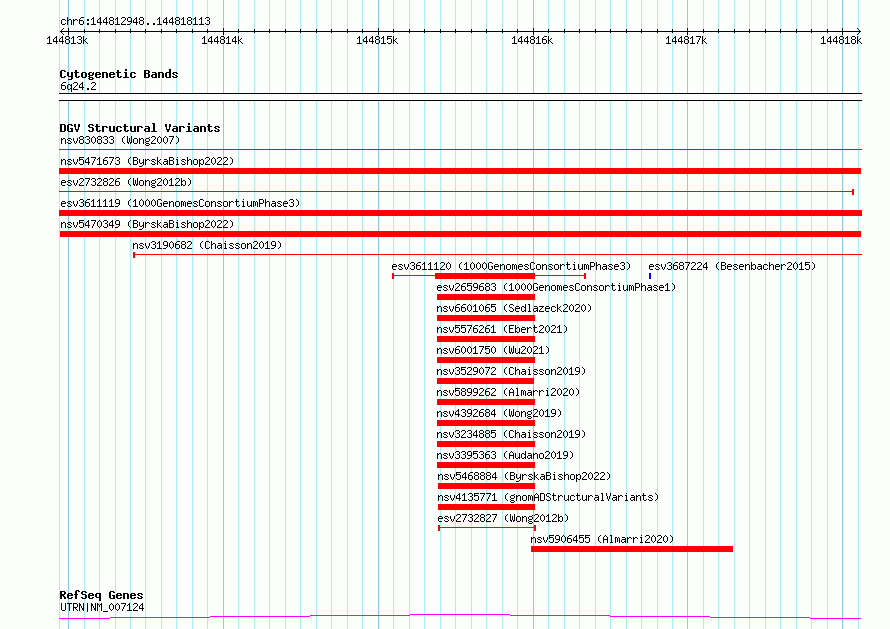Click the red bar under nsv3395363
The width and height of the screenshot is (890, 629).
coord(485,465)
